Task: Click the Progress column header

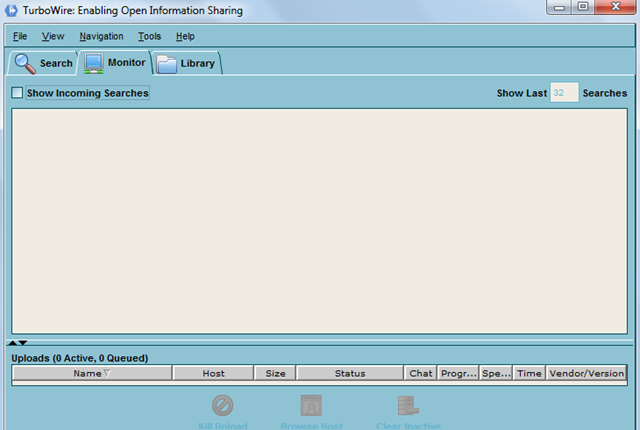Action: pos(458,373)
